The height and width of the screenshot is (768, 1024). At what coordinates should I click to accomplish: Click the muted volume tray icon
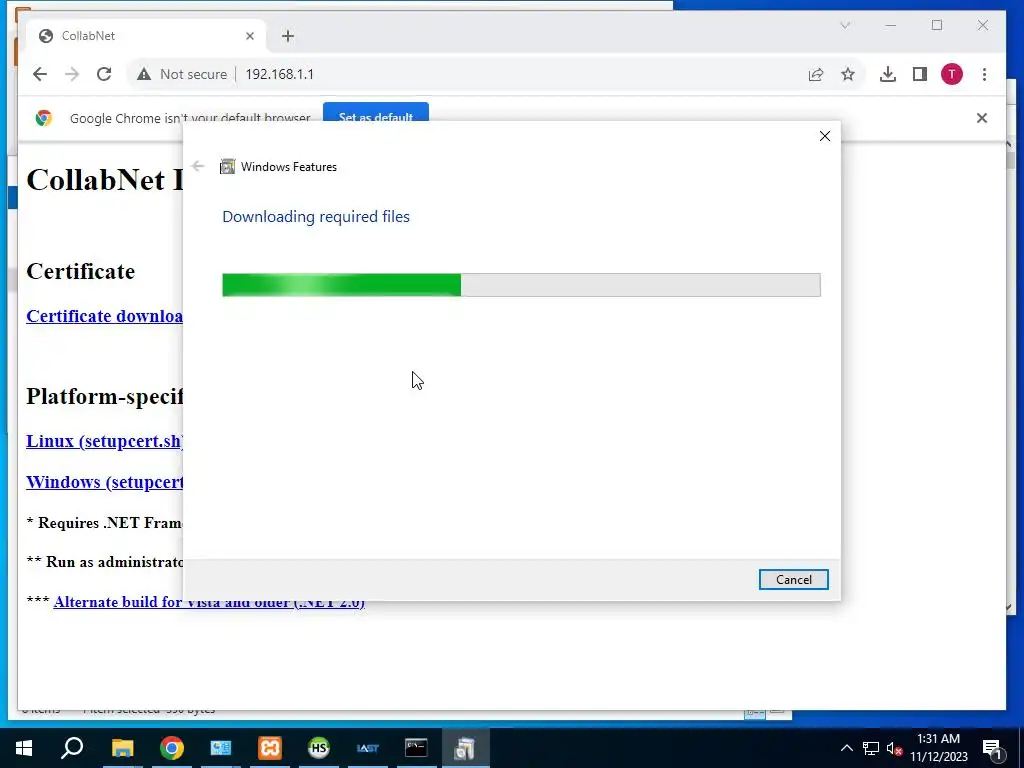click(x=895, y=748)
